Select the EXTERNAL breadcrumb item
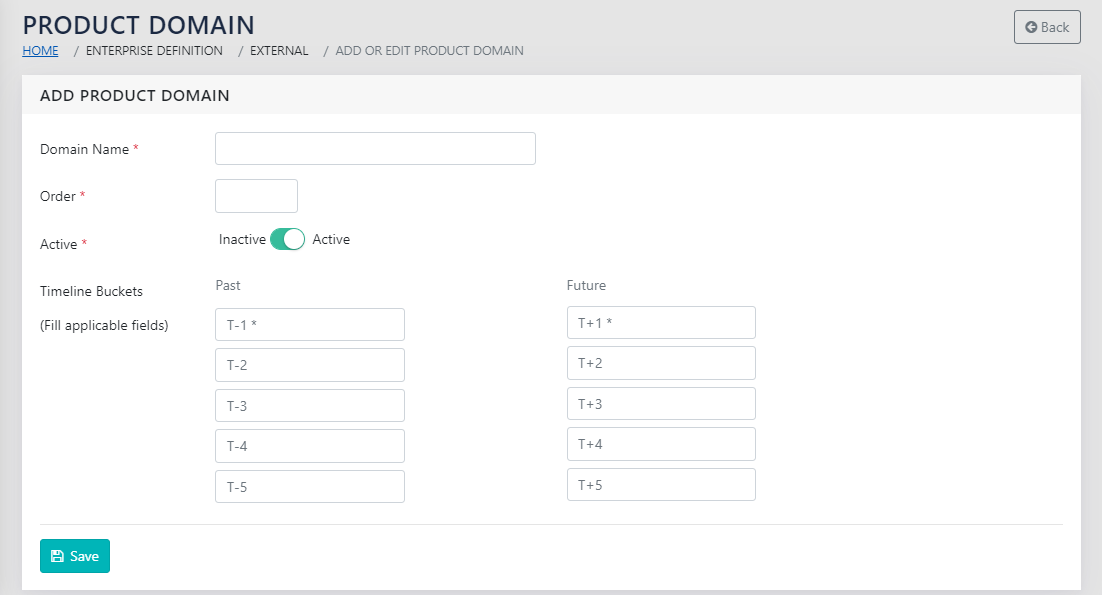 click(x=279, y=50)
